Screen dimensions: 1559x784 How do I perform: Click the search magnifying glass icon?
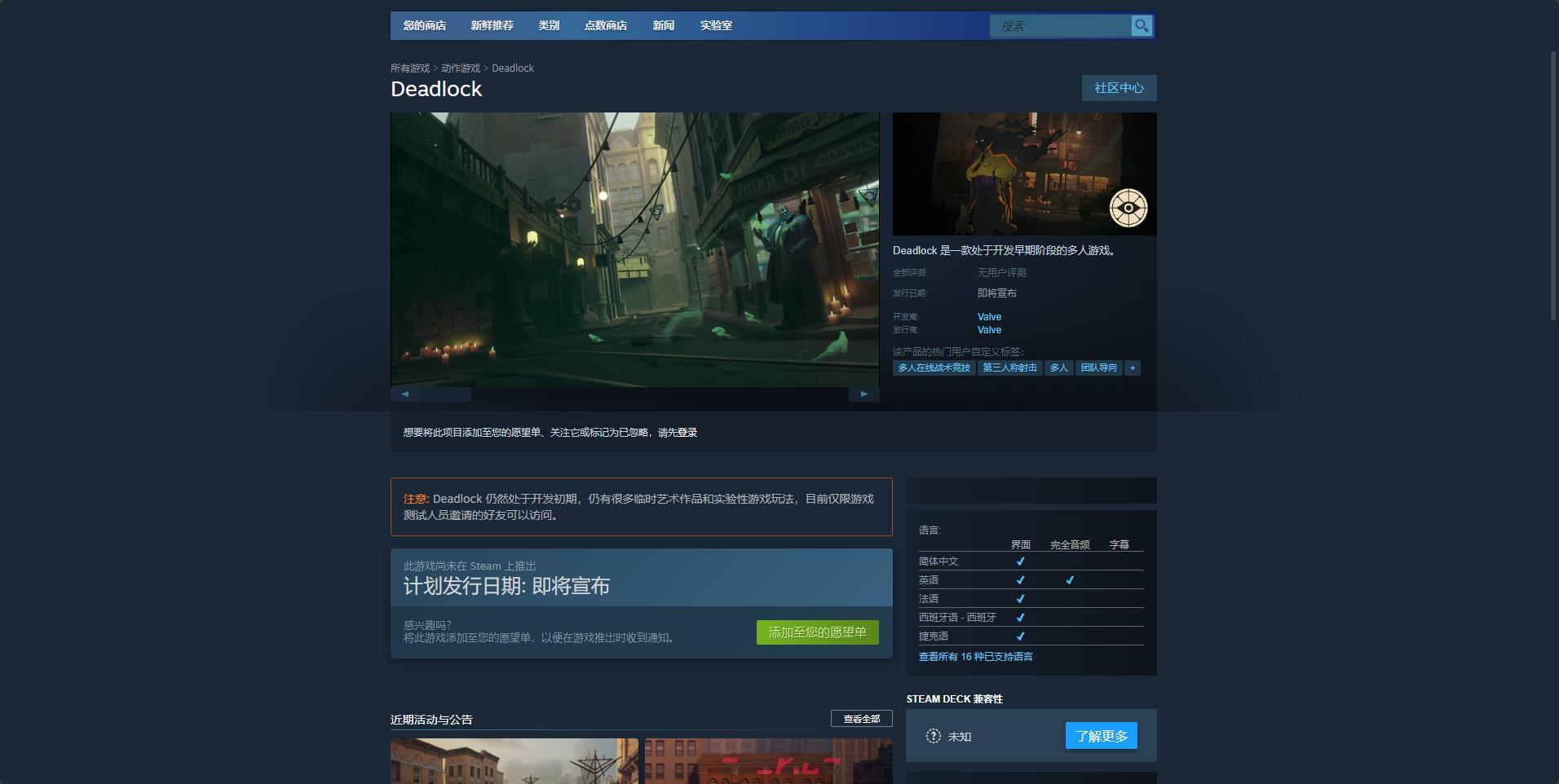pyautogui.click(x=1141, y=26)
